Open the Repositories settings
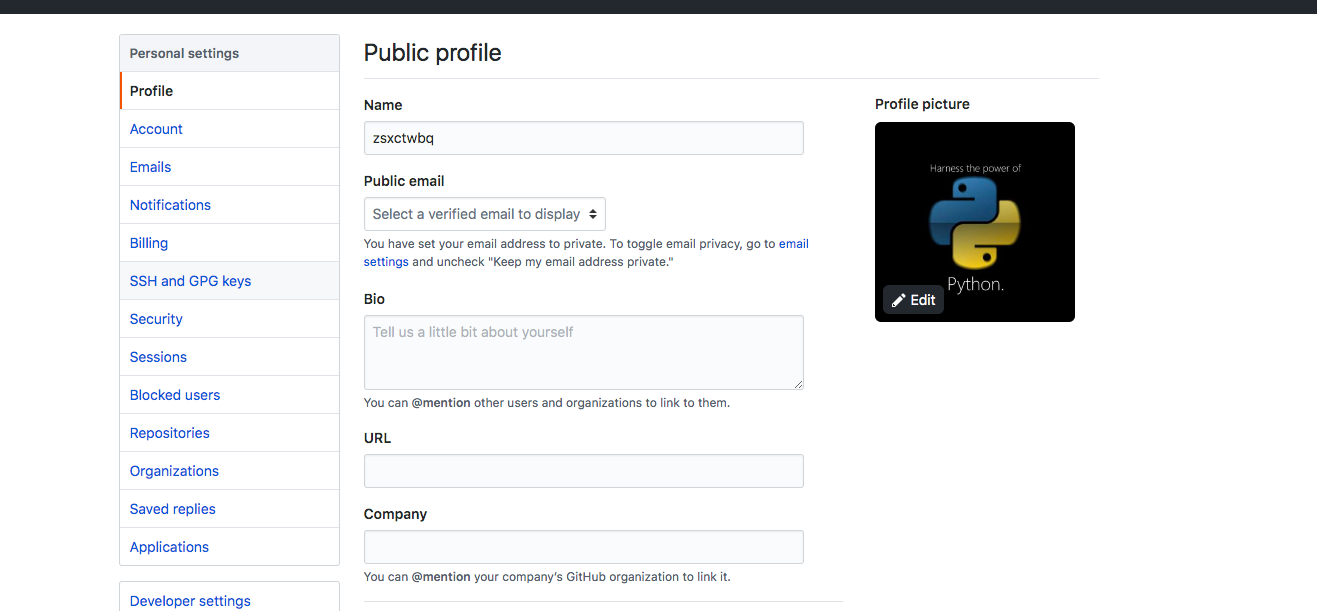1317x611 pixels. (229, 433)
